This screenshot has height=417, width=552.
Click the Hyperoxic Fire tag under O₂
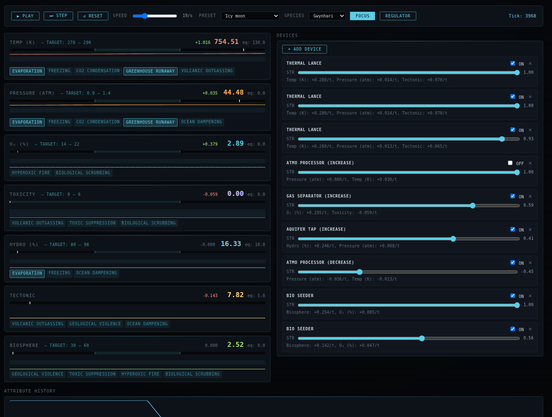point(31,173)
